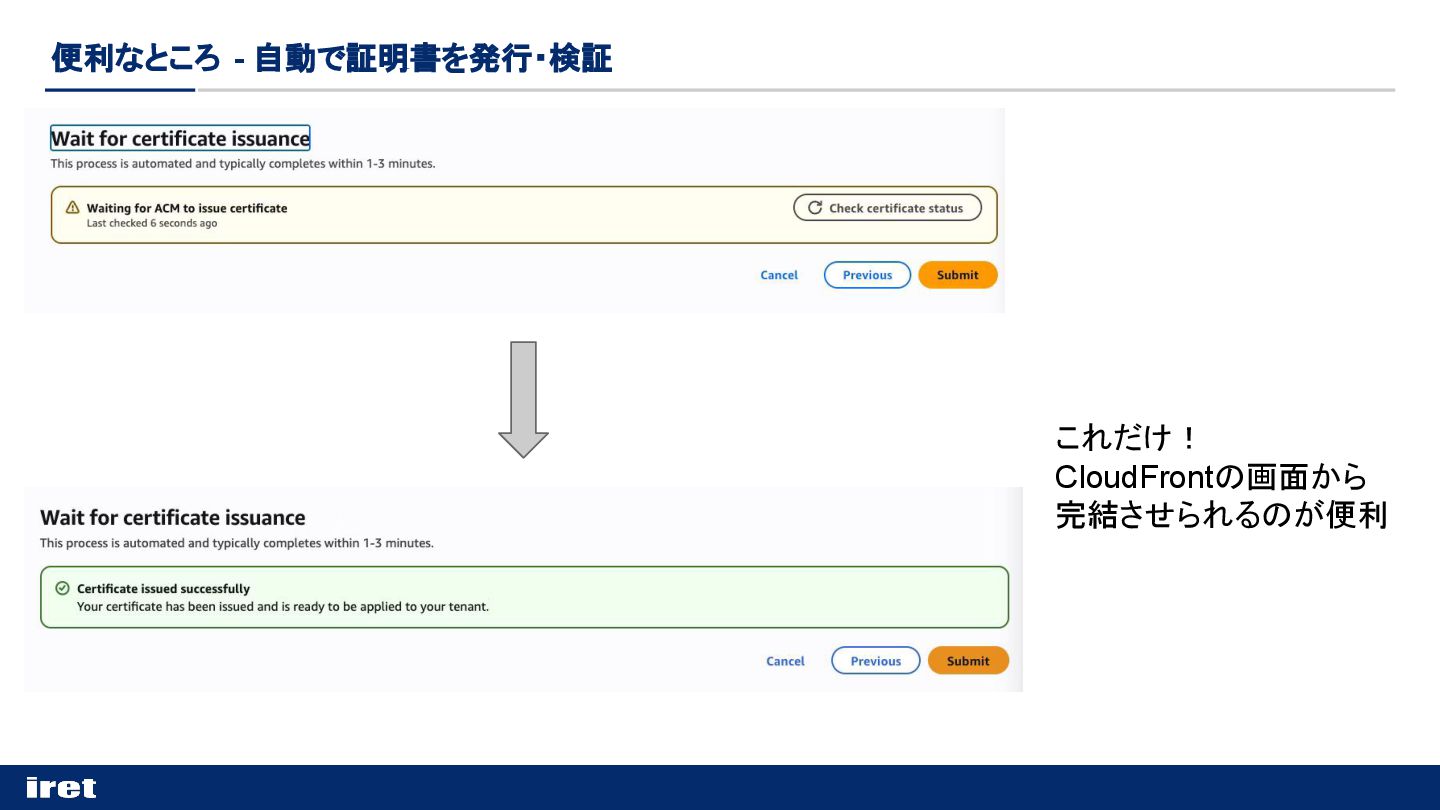Click 'CloudFrontの画面から' text line
Viewport: 1440px width, 810px height.
pyautogui.click(x=1211, y=476)
